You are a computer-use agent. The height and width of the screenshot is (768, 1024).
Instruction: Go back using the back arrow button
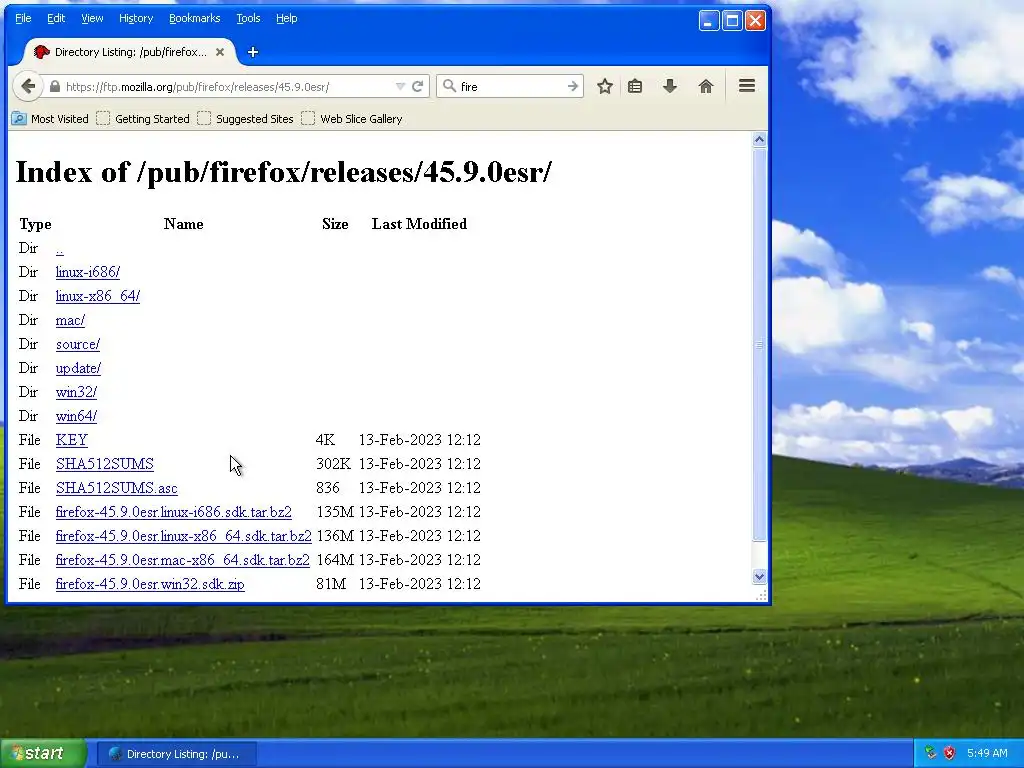(x=27, y=86)
